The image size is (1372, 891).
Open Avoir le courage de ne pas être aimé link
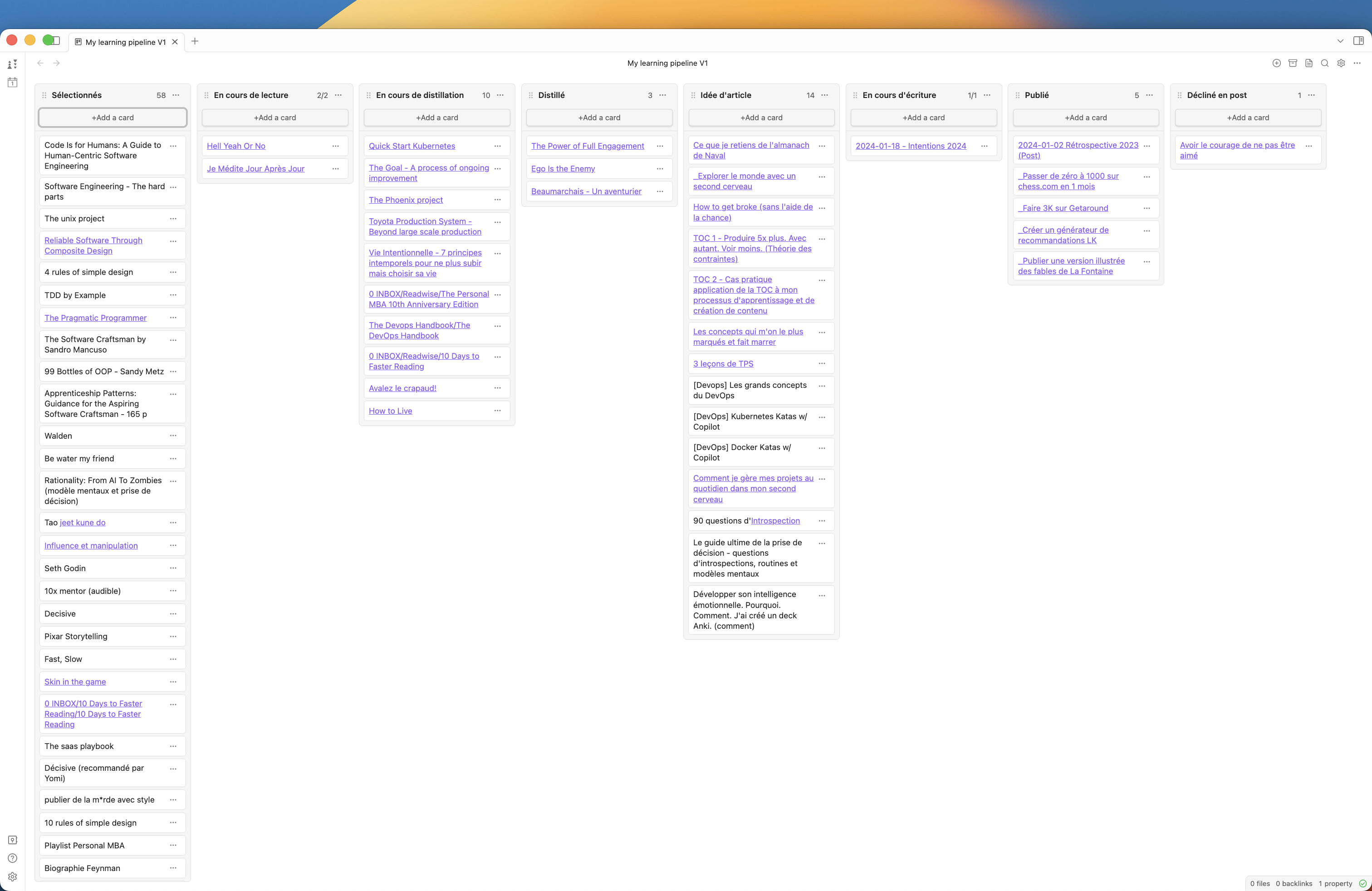[1237, 151]
